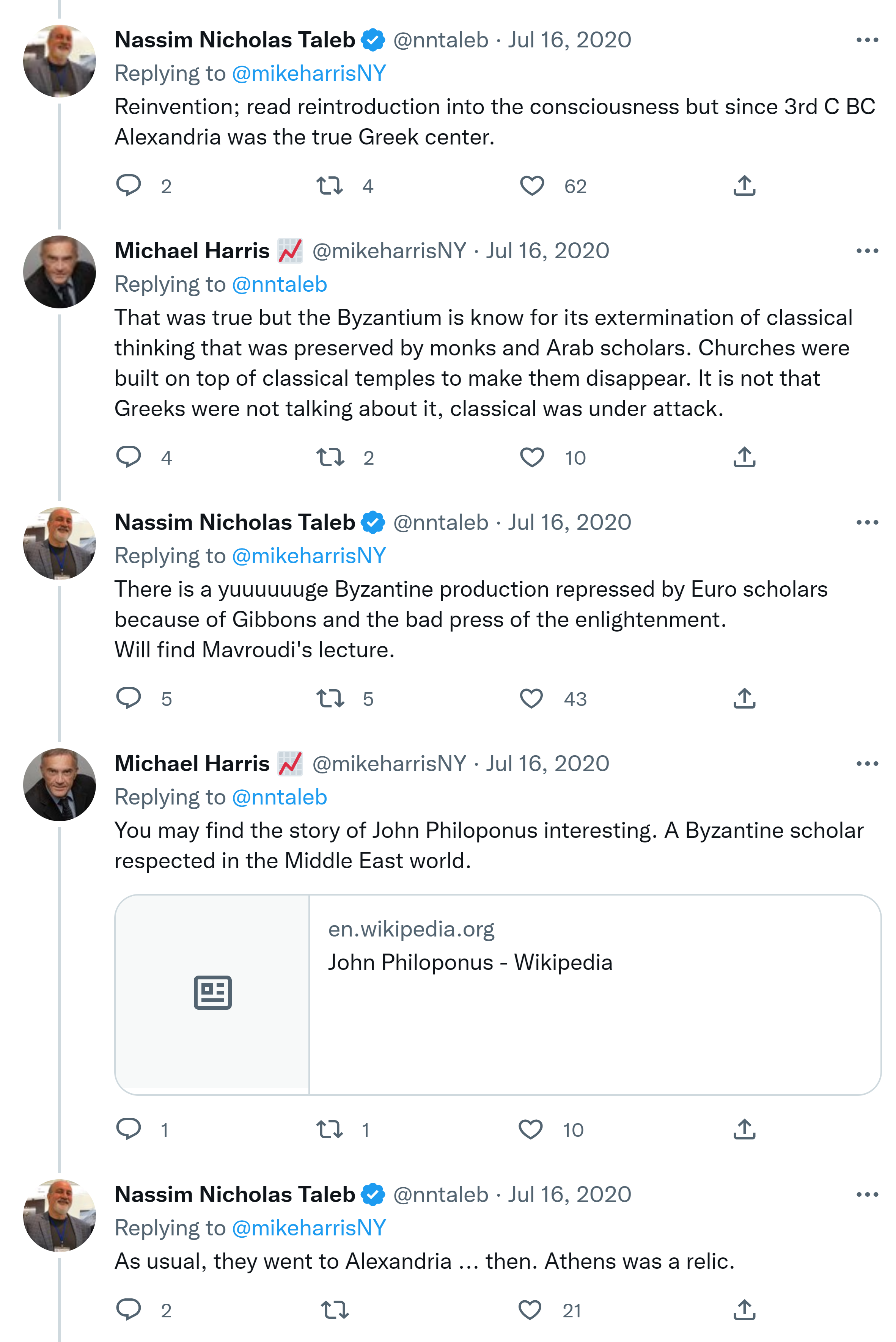Open Michael Harris's profile picture on Byzantium tweet
The image size is (896, 1342).
click(60, 272)
